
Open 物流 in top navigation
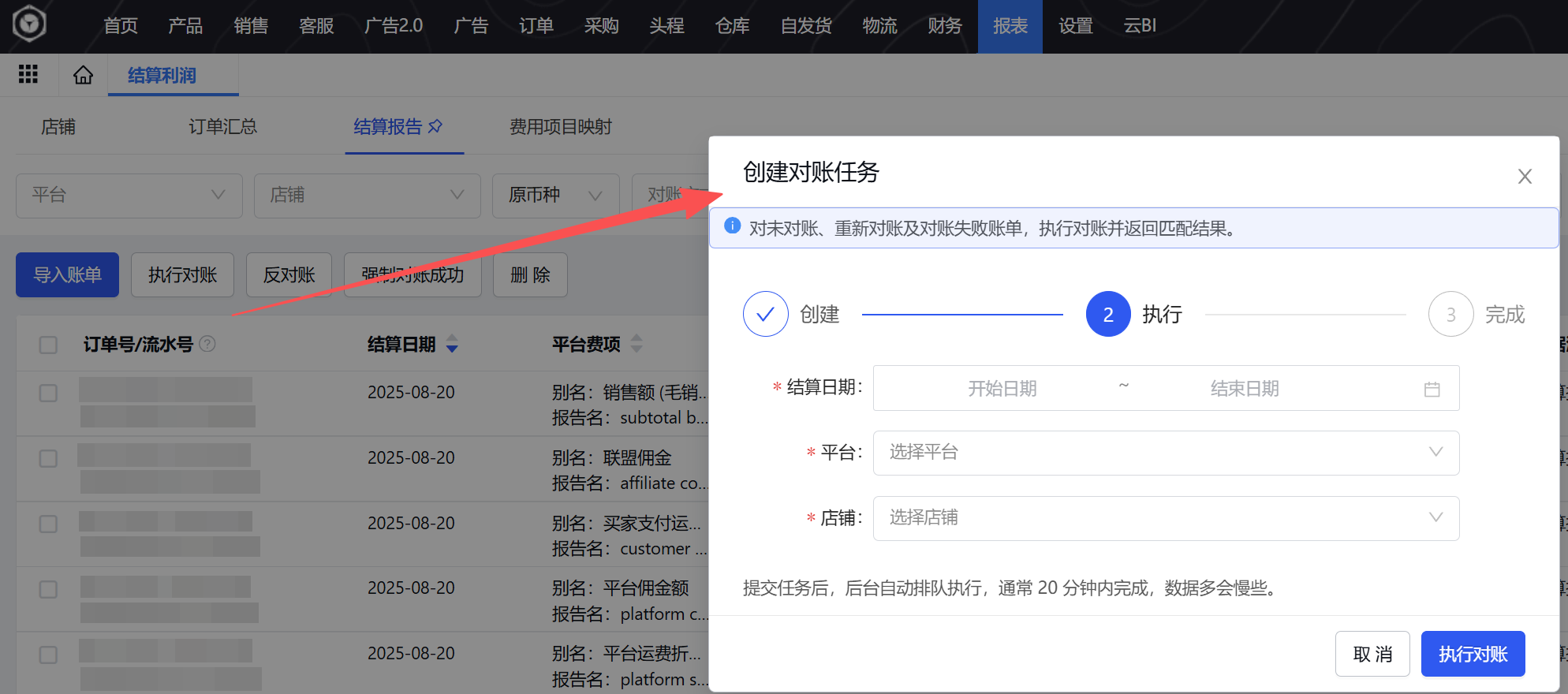click(879, 26)
